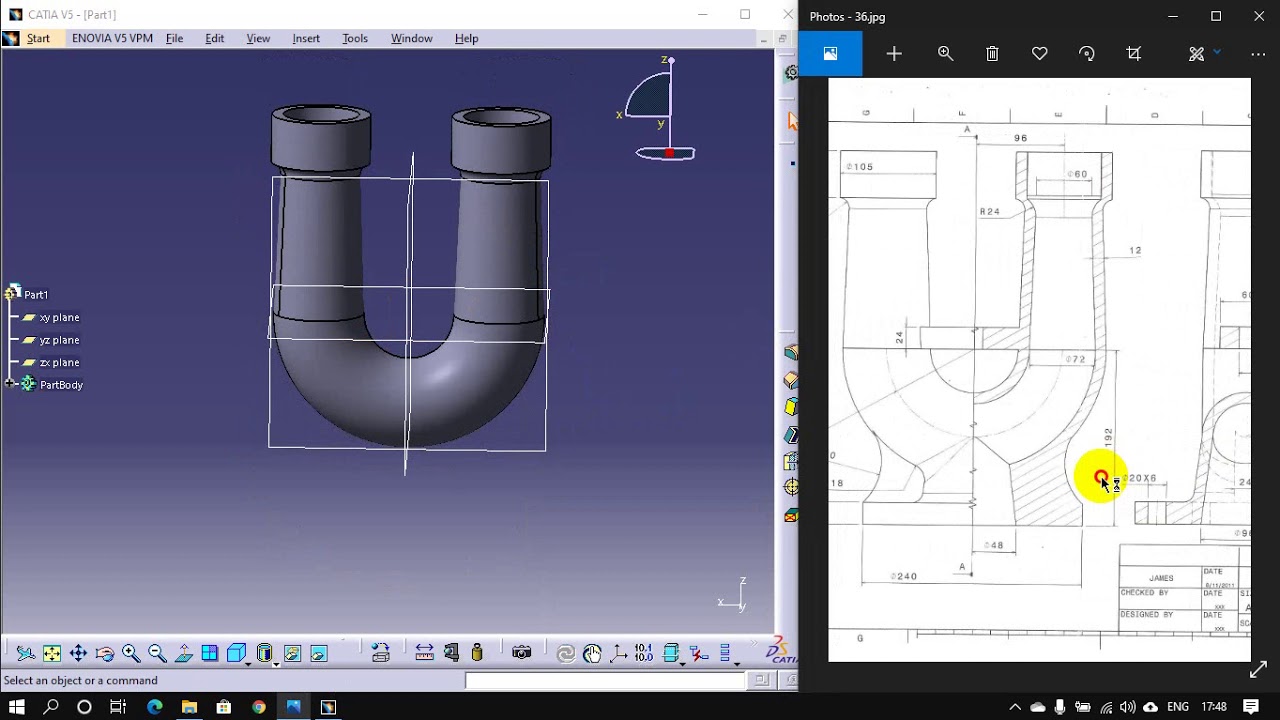Open See more options in Photos

1258,54
